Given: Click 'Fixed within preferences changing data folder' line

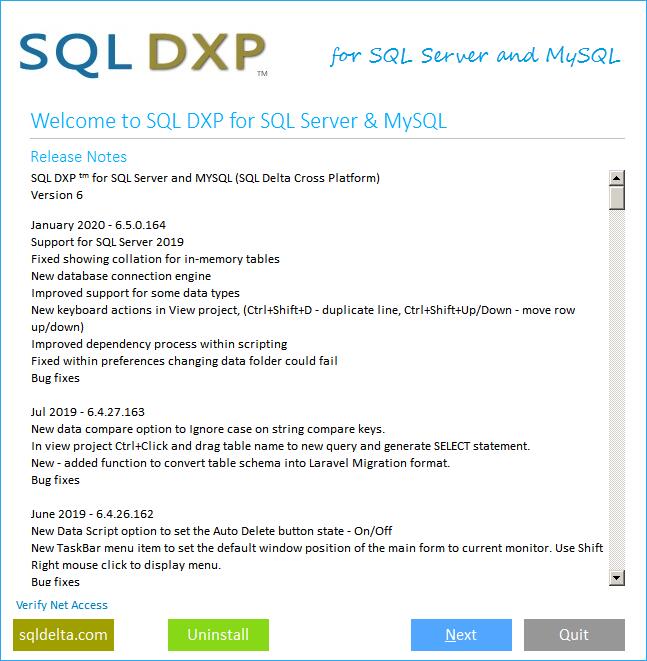Looking at the screenshot, I should point(184,361).
